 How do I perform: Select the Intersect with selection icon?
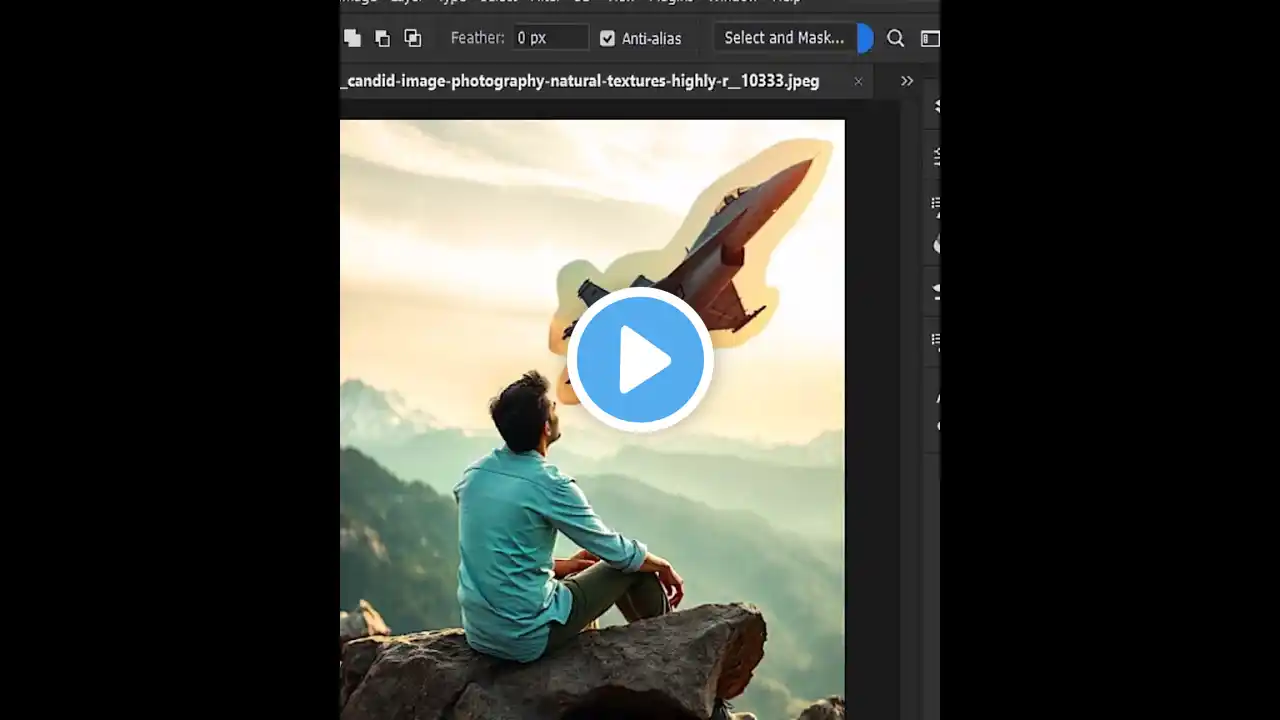pos(412,38)
